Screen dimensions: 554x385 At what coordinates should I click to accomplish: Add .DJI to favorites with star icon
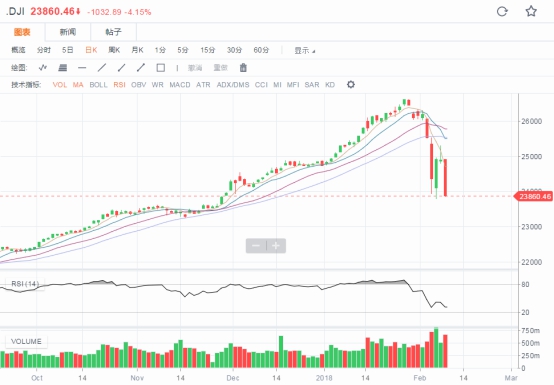[531, 11]
